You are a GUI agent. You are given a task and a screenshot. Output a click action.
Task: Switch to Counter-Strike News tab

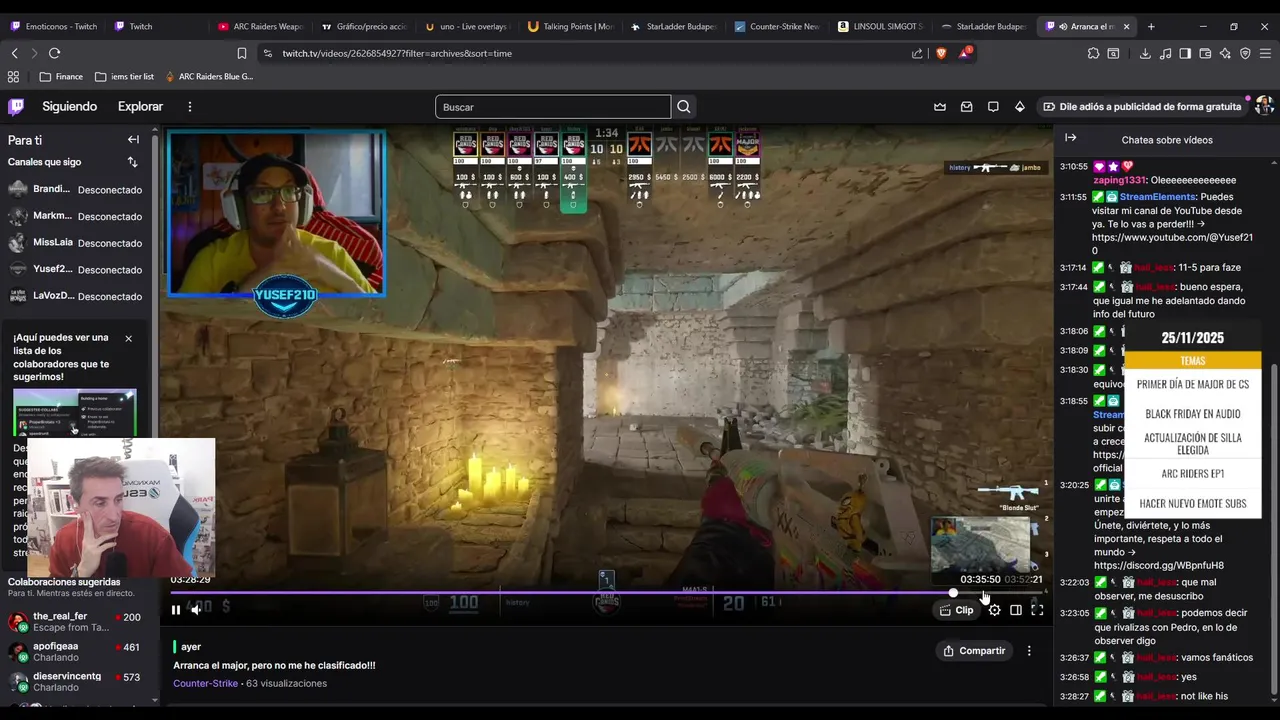click(776, 26)
